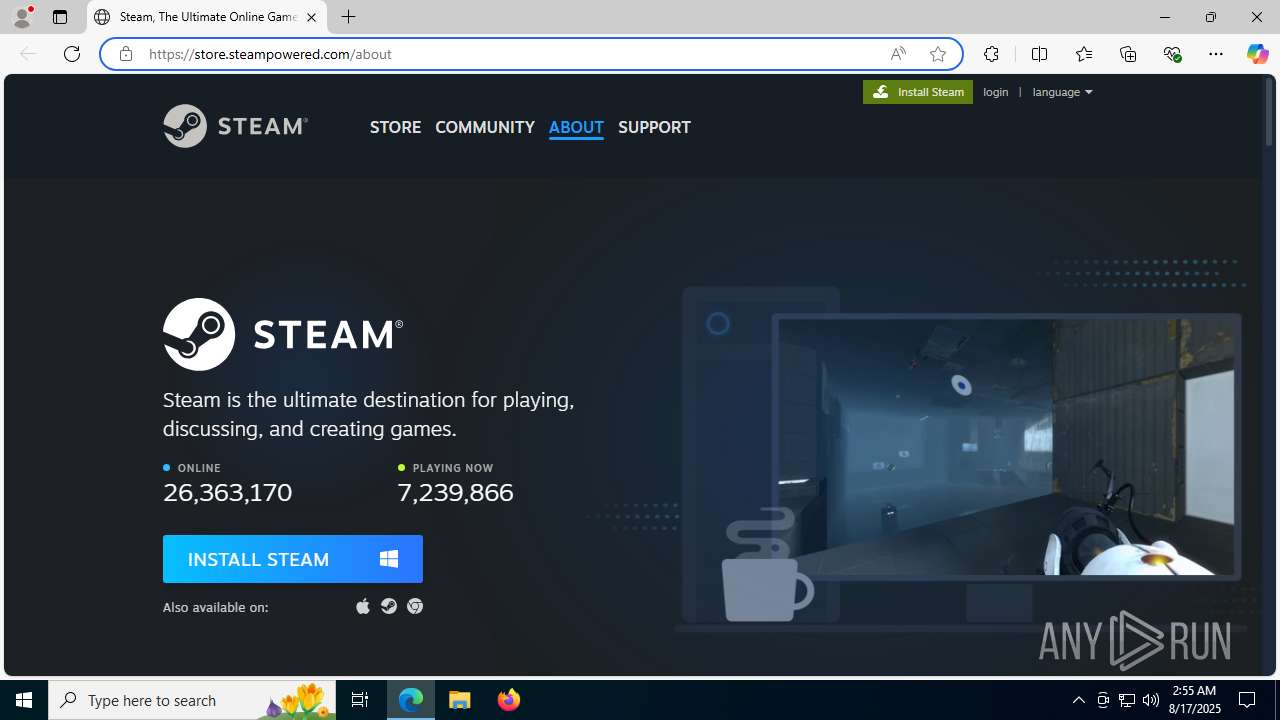Open a new tab
The width and height of the screenshot is (1280, 720).
[x=348, y=17]
